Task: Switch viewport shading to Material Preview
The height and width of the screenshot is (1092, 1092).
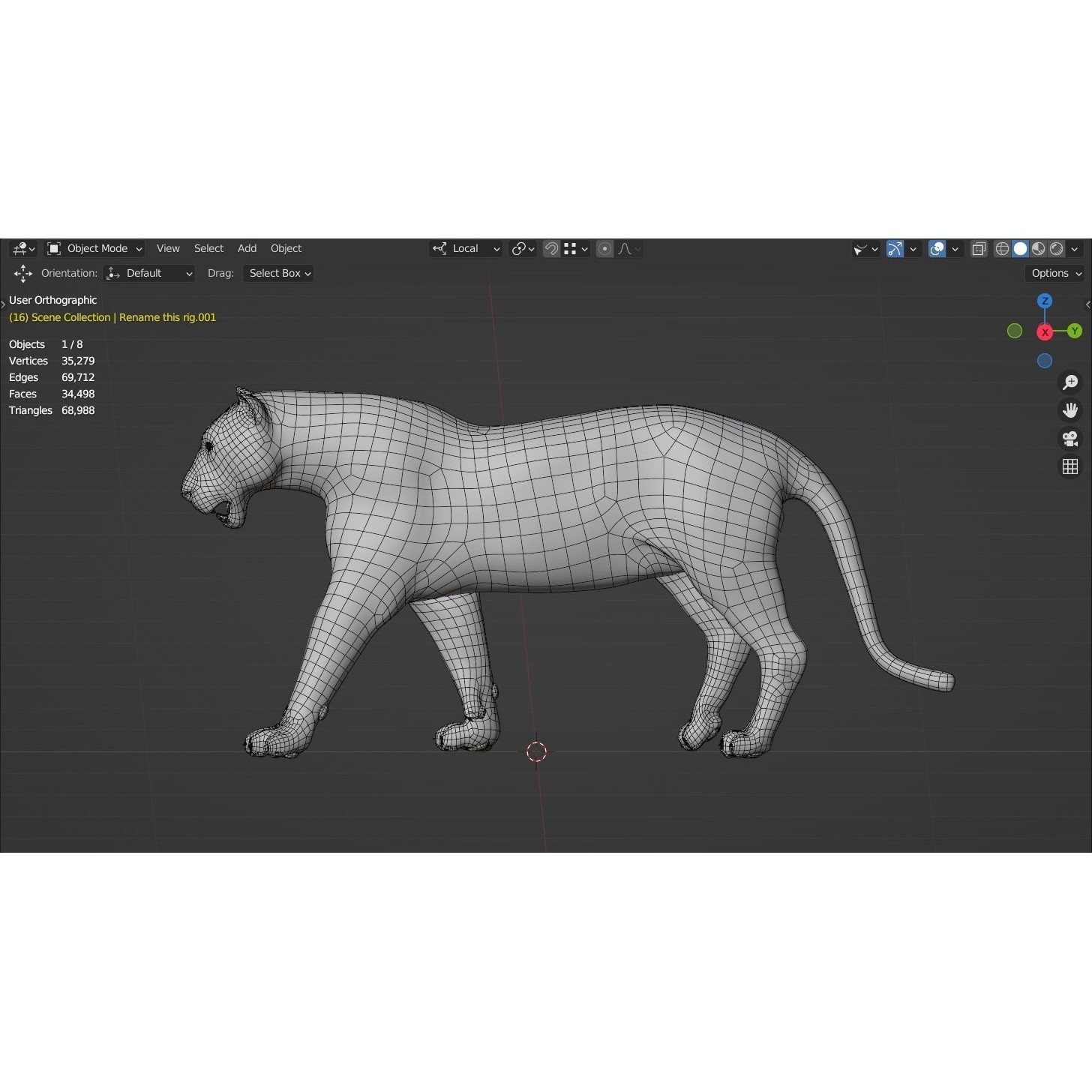Action: coord(1037,248)
